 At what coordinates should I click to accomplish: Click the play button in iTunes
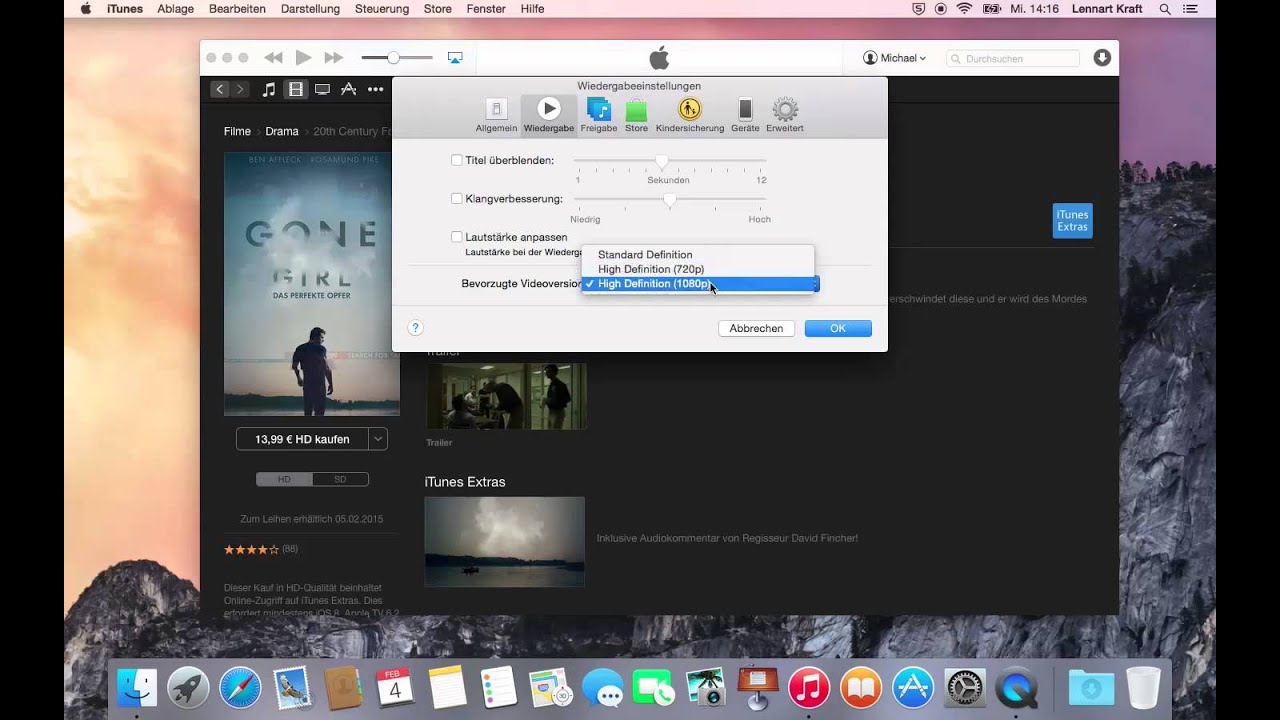[x=304, y=58]
